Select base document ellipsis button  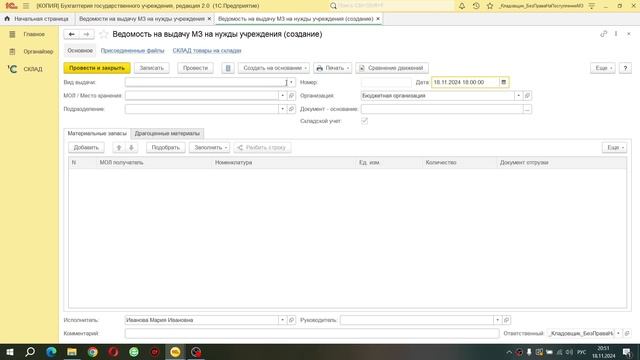527,109
